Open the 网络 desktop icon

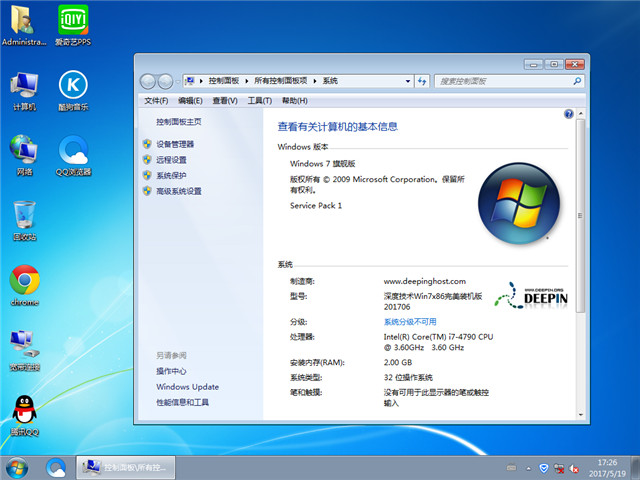coord(24,155)
